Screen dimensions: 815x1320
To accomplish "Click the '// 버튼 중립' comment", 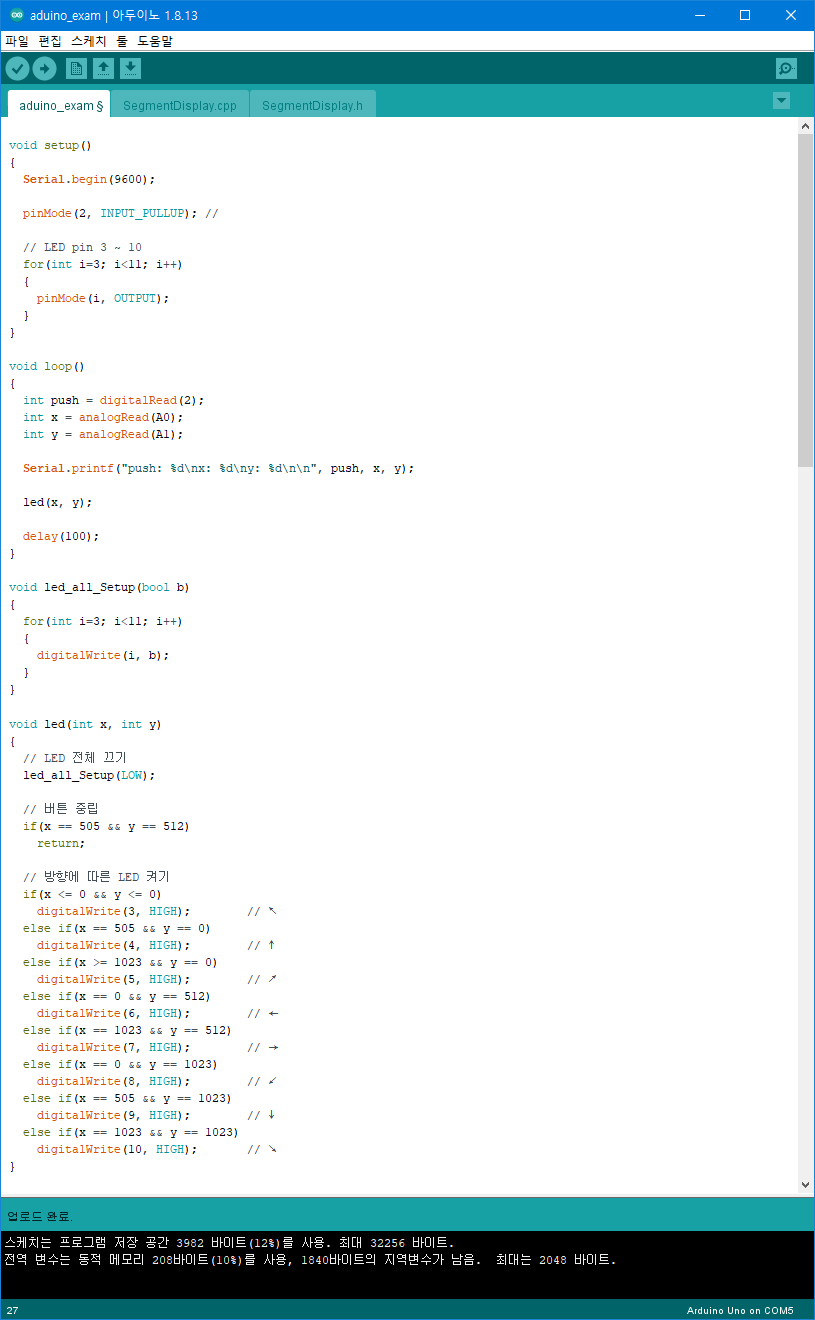I will 61,808.
